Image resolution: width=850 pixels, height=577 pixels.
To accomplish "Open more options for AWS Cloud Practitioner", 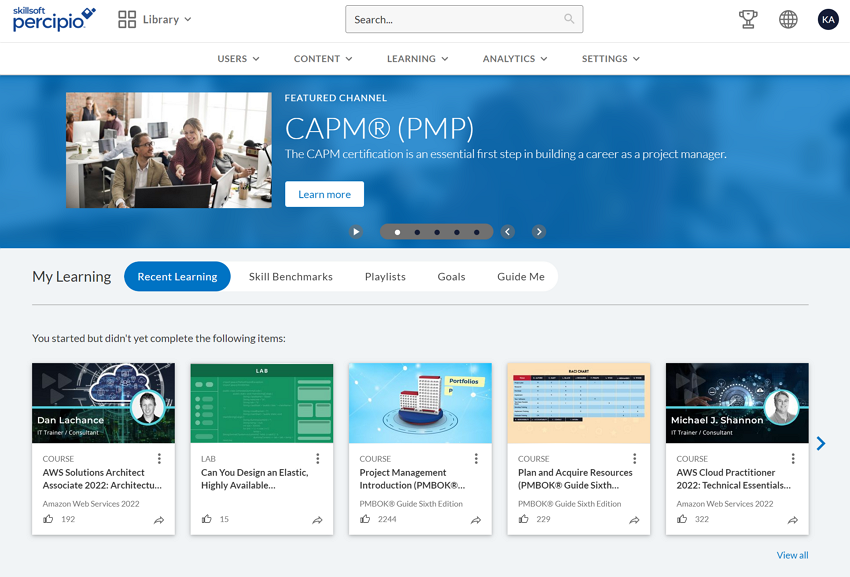I will click(x=793, y=459).
